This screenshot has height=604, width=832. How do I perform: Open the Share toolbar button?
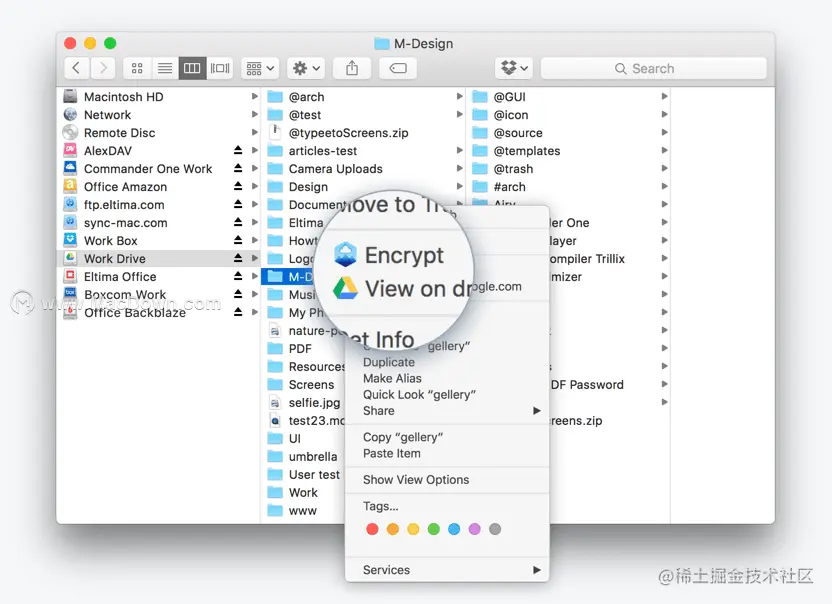coord(352,68)
